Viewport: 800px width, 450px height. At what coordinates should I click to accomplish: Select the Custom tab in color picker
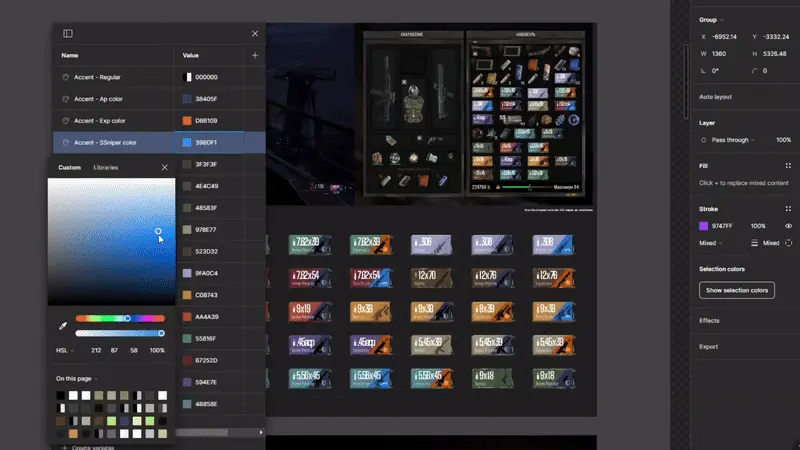[x=69, y=167]
